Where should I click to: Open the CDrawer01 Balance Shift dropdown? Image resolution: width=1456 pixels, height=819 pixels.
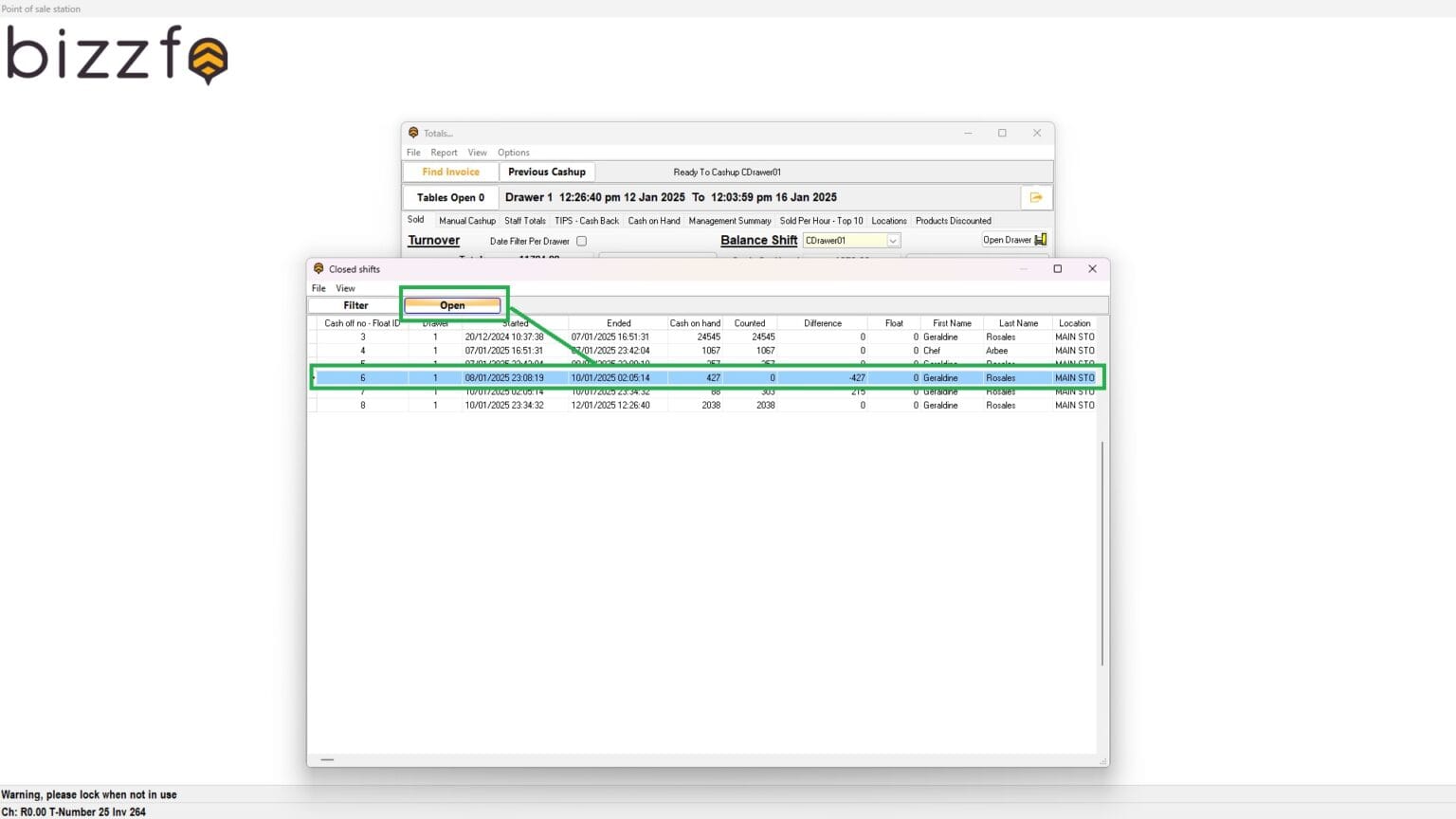pyautogui.click(x=891, y=240)
